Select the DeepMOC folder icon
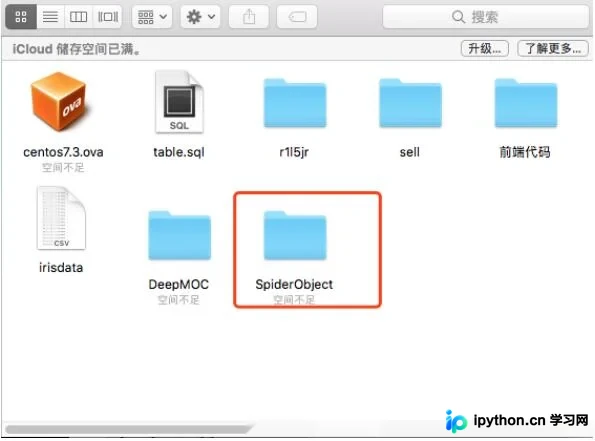This screenshot has height=441, width=595. [179, 235]
